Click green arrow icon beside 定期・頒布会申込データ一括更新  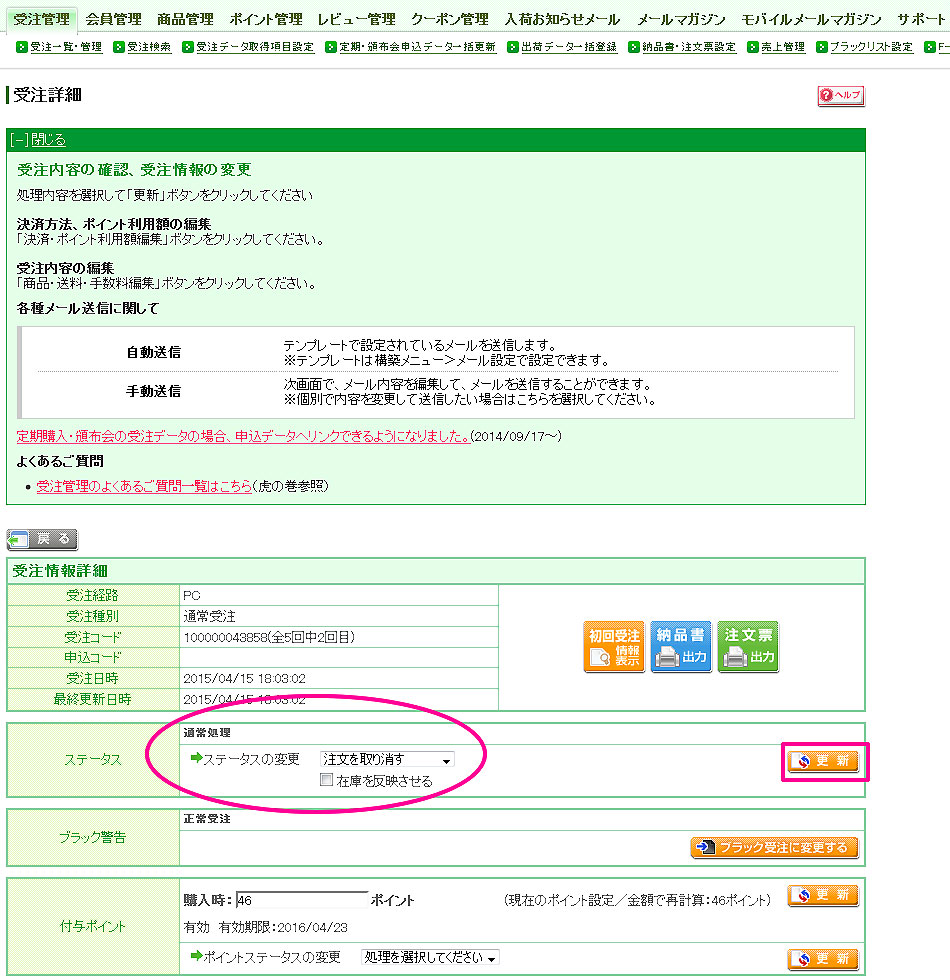pyautogui.click(x=331, y=47)
